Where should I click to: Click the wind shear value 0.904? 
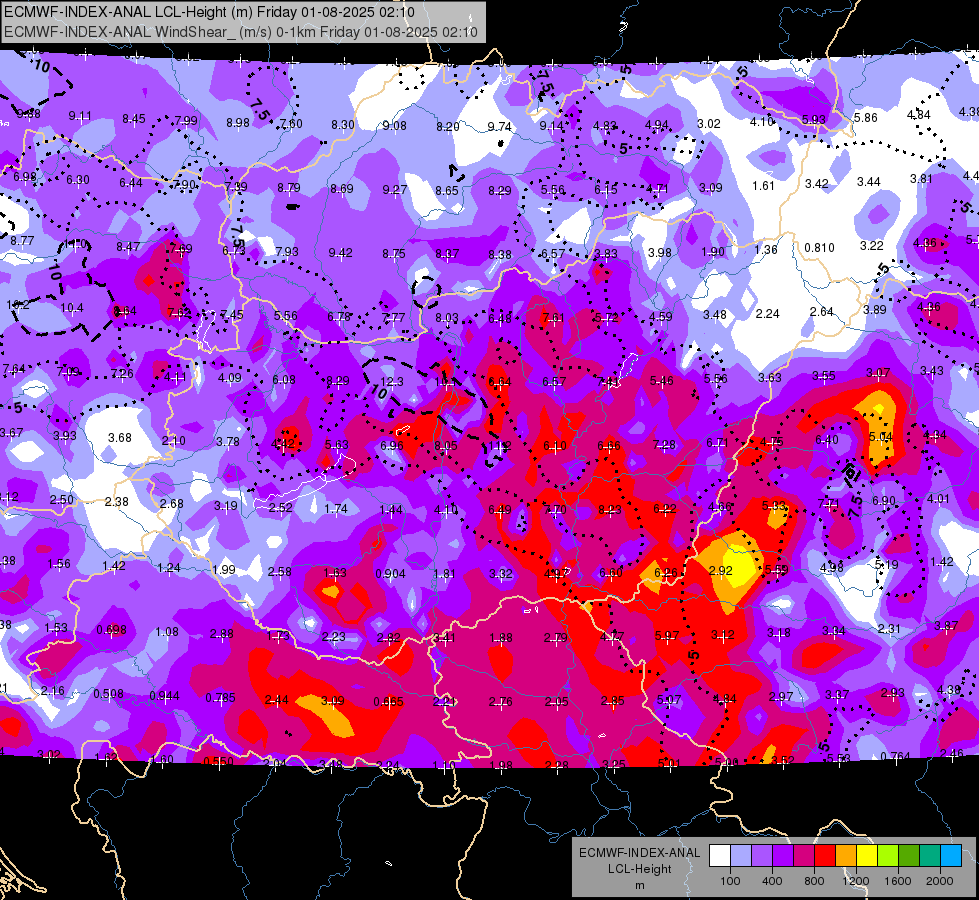[x=390, y=573]
